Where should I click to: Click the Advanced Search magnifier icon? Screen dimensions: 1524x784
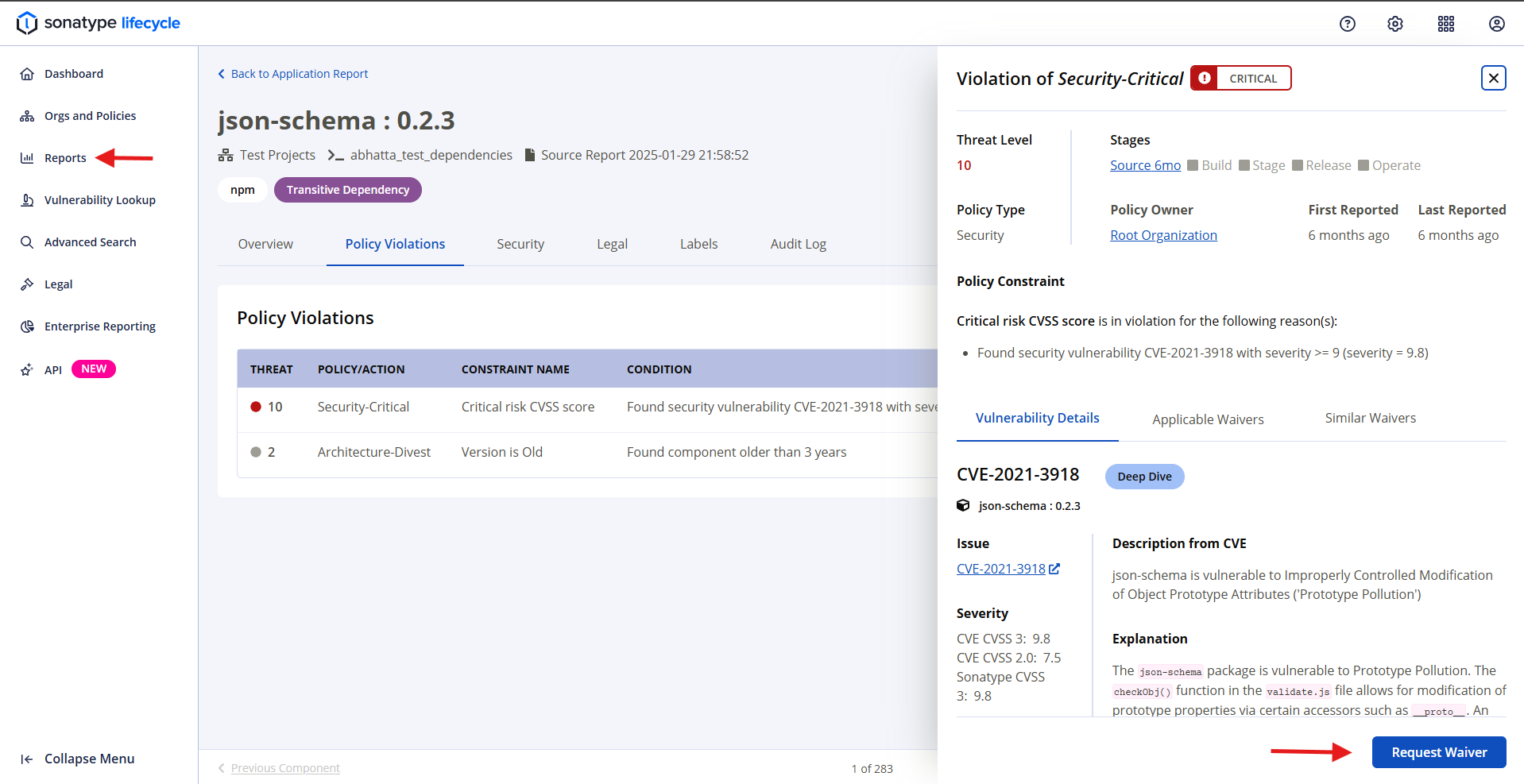pyautogui.click(x=27, y=242)
